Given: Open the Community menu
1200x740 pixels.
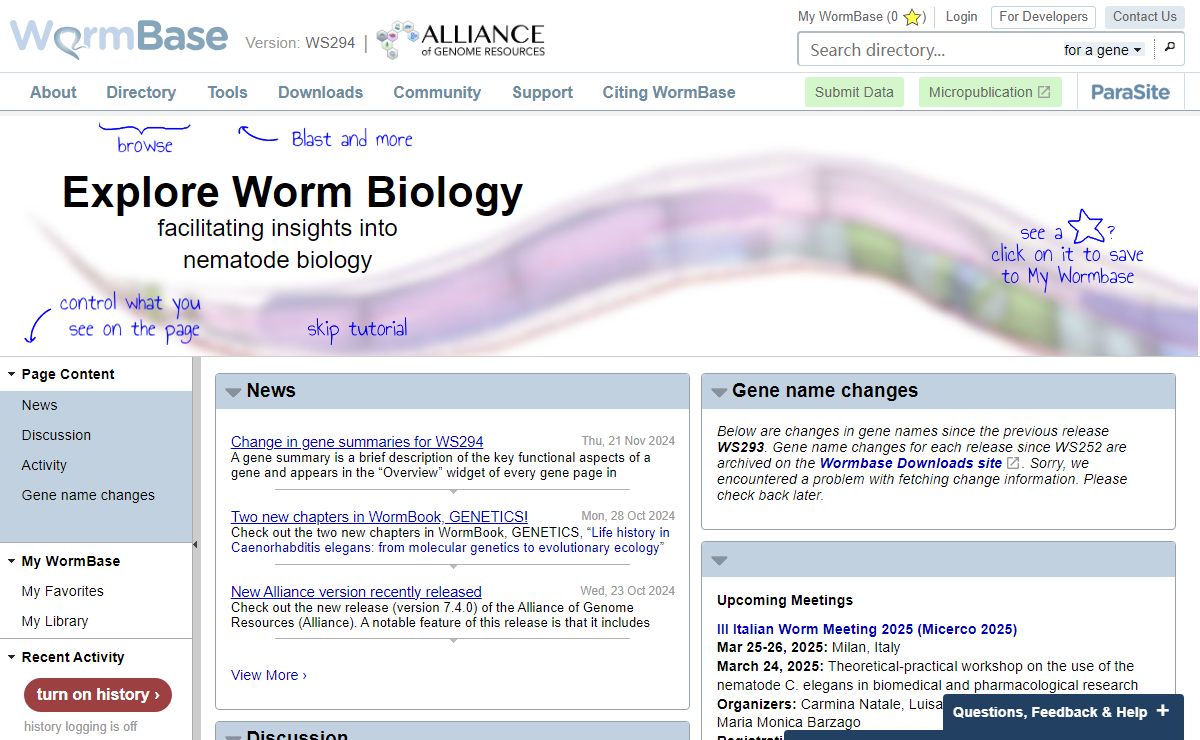Looking at the screenshot, I should tap(437, 92).
